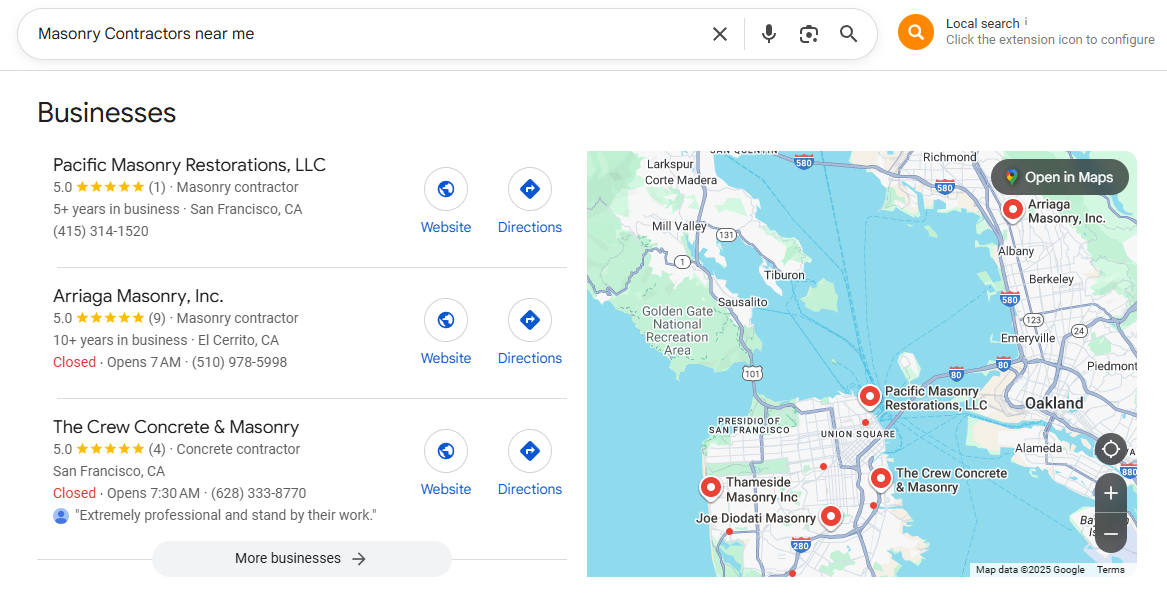Start voice search with microphone icon
1167x598 pixels.
point(768,34)
